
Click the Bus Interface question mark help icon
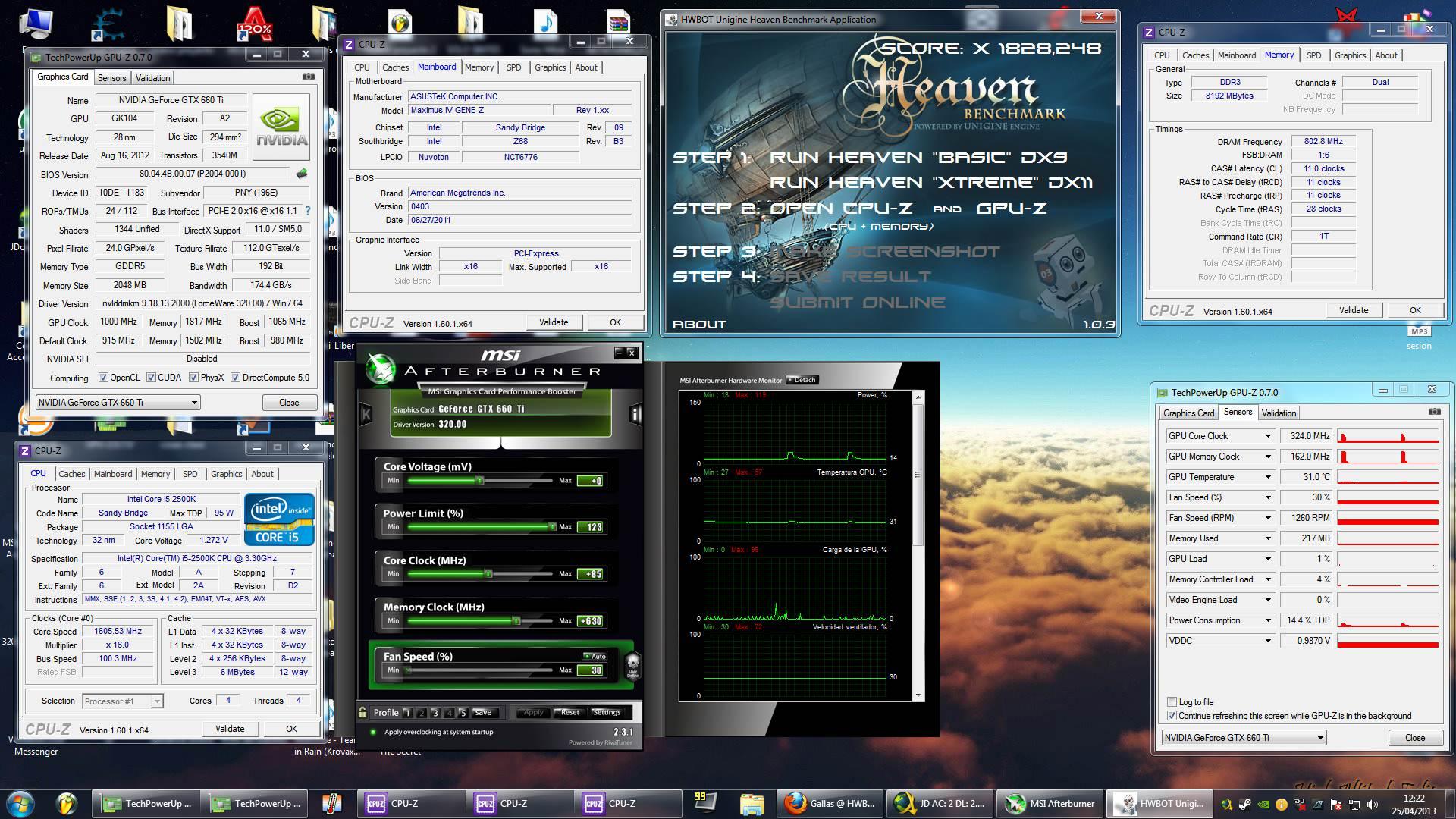[307, 211]
